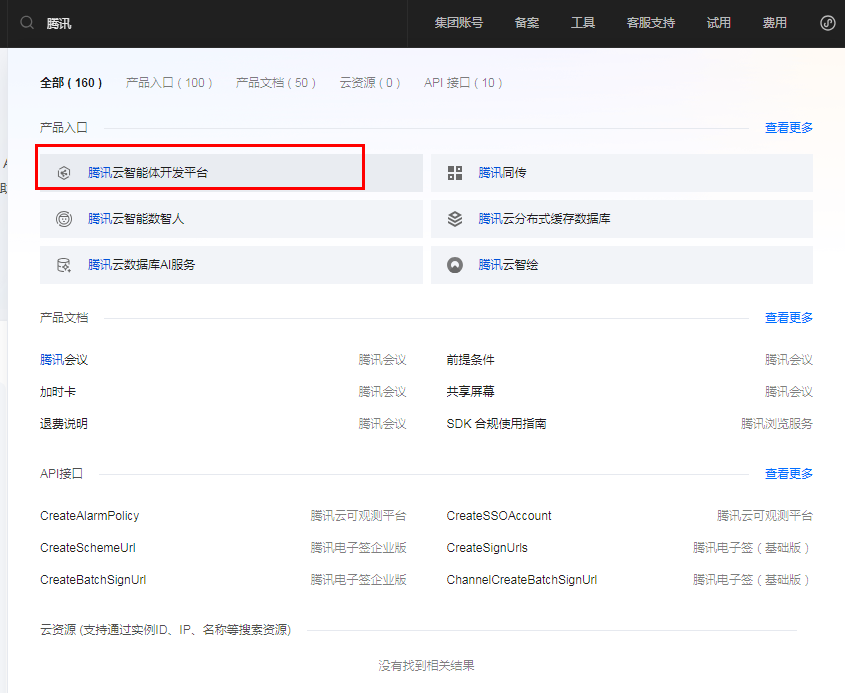Open 腾讯云分布式缓存数据库 product entry
Image resolution: width=845 pixels, height=693 pixels.
(x=621, y=219)
